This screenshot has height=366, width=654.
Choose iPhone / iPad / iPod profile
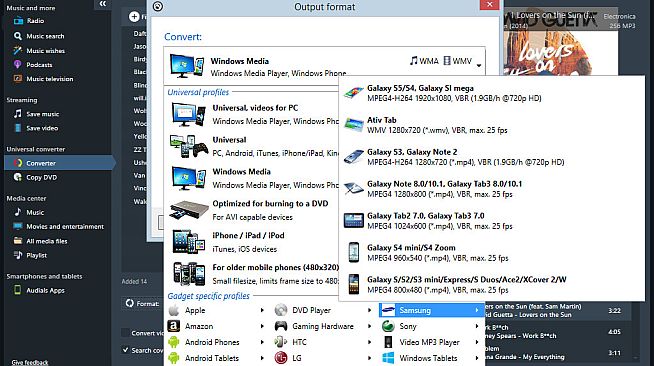point(253,242)
